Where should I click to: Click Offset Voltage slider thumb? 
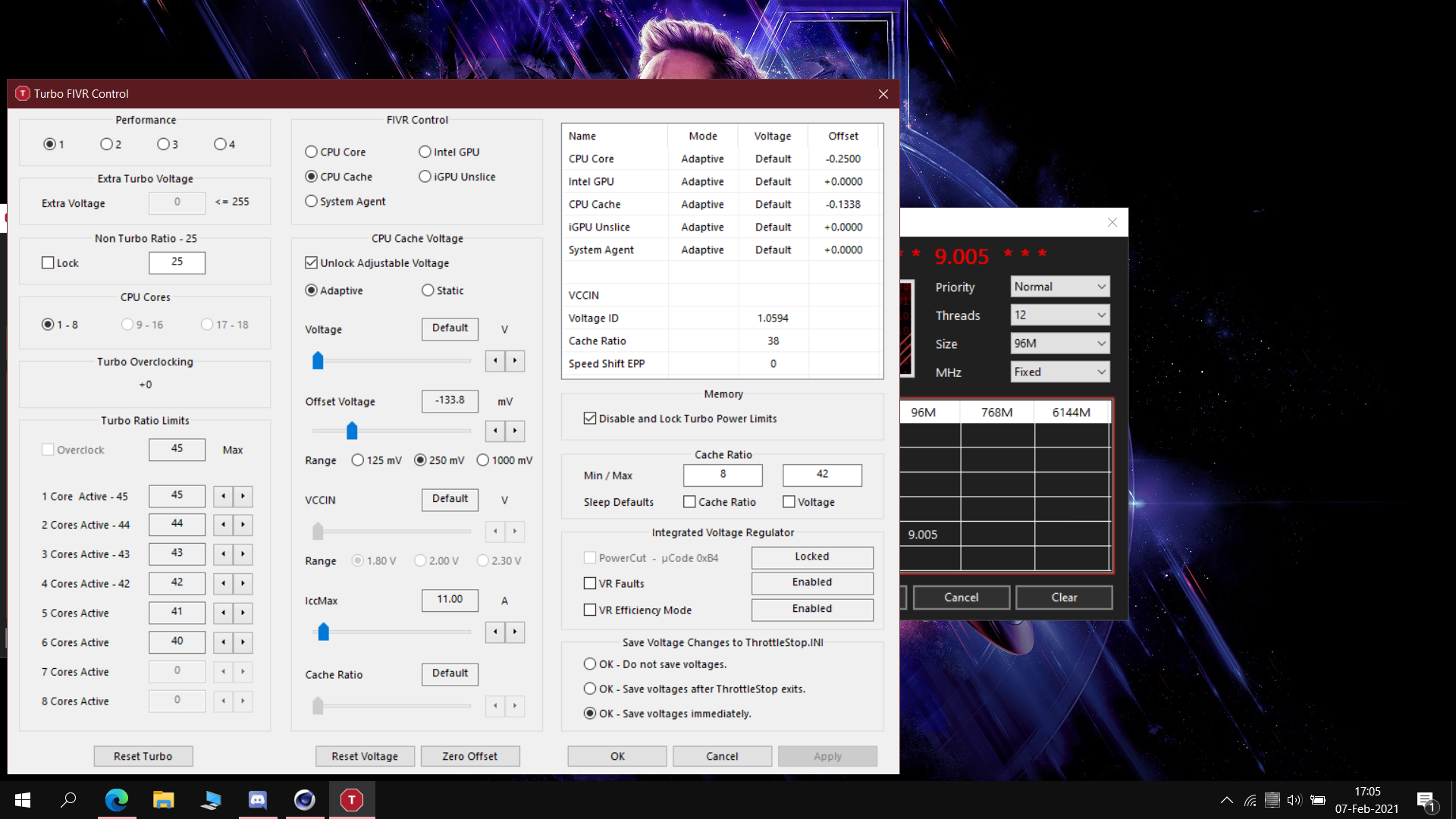coord(352,431)
